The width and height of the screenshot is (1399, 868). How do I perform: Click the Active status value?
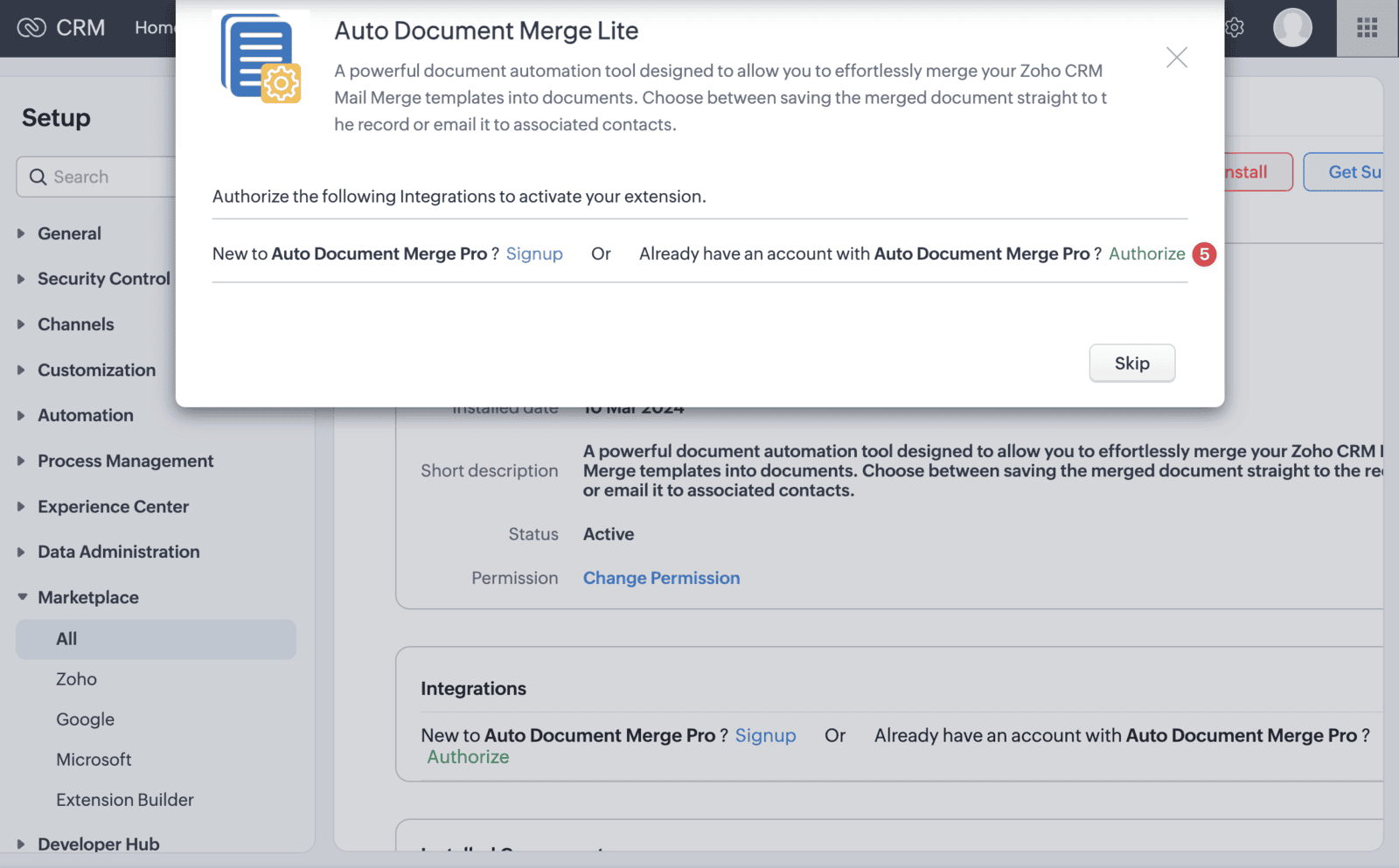pyautogui.click(x=609, y=534)
